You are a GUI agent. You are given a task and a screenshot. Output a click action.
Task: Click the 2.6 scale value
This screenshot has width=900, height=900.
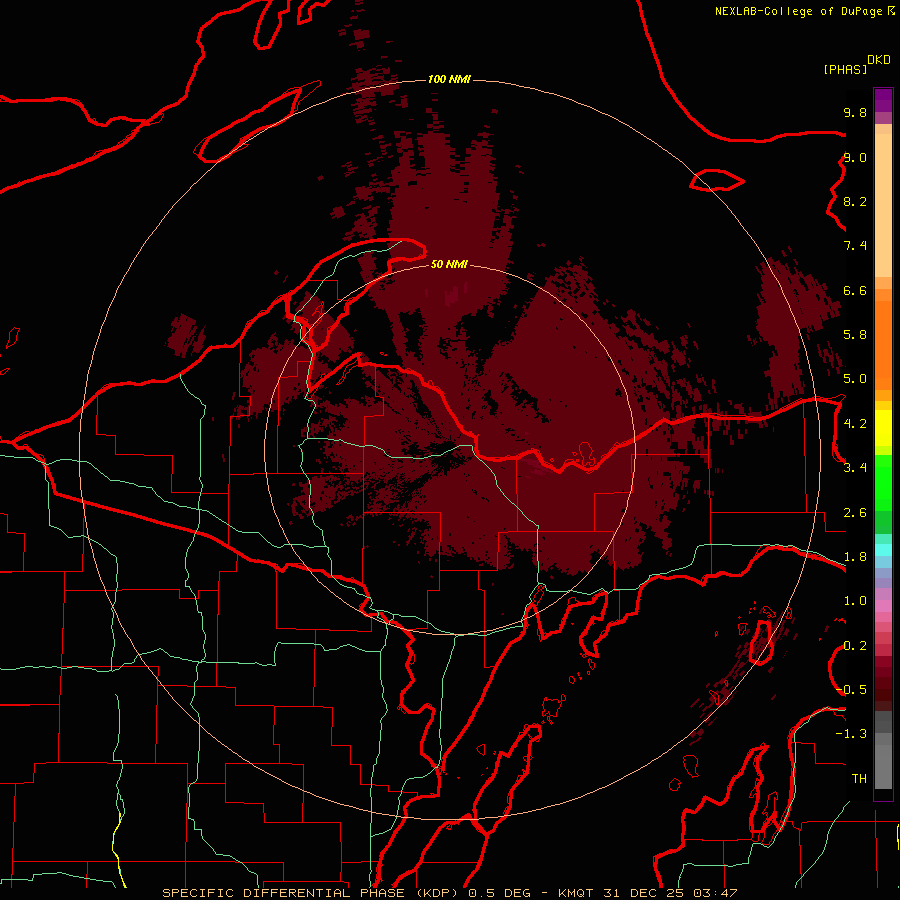click(x=855, y=513)
